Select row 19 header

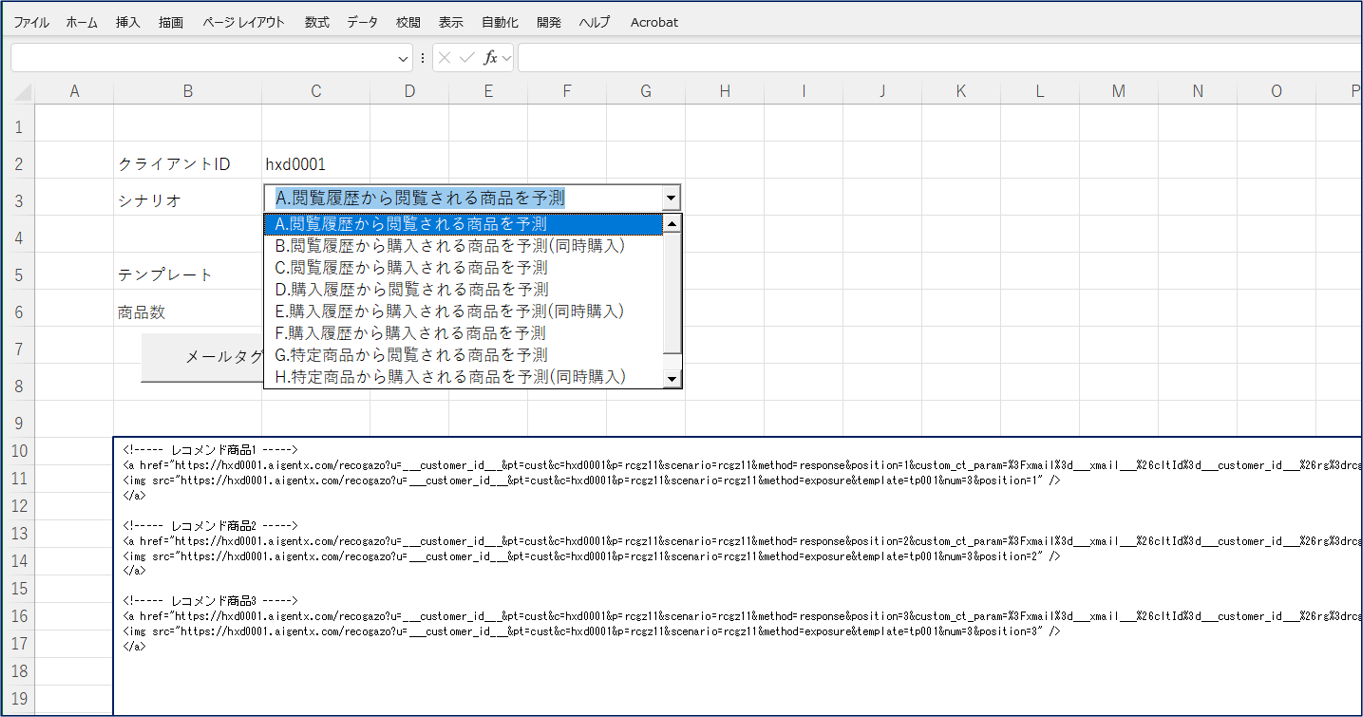pyautogui.click(x=17, y=698)
